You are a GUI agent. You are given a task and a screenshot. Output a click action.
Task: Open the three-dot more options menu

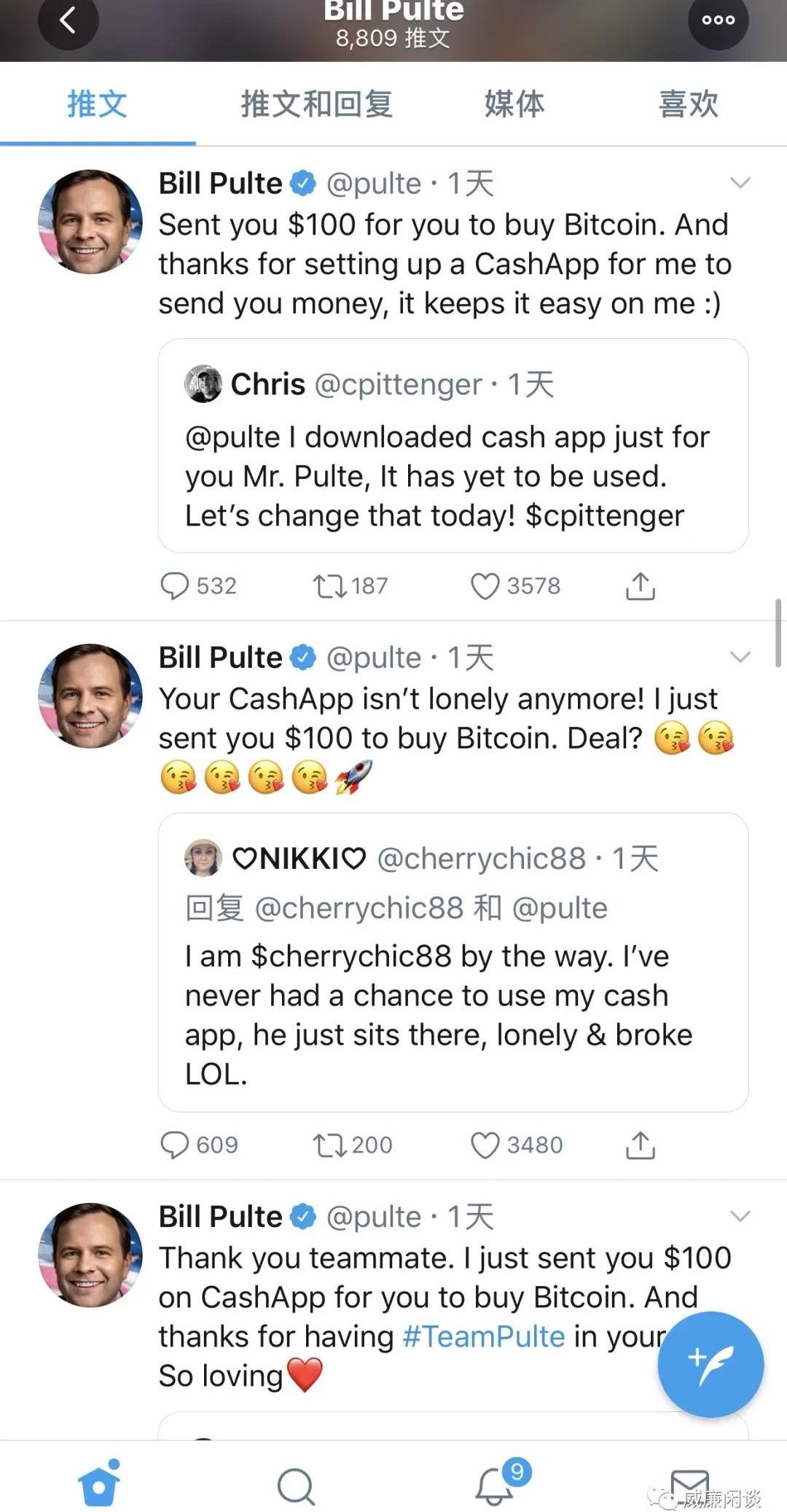718,20
